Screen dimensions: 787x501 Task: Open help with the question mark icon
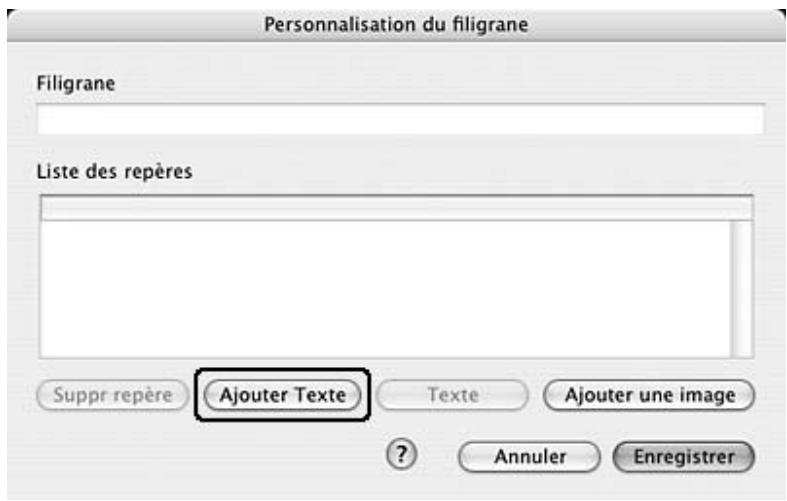pyautogui.click(x=401, y=455)
